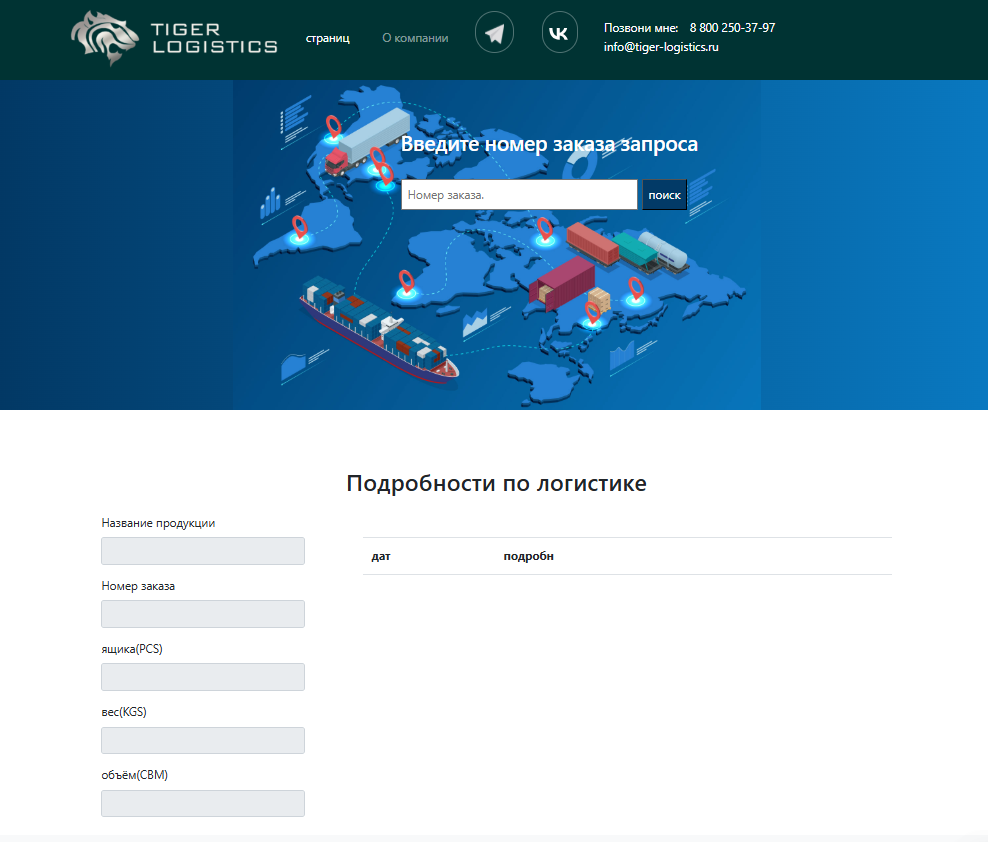Open the Telegram icon link
988x842 pixels.
pyautogui.click(x=494, y=32)
